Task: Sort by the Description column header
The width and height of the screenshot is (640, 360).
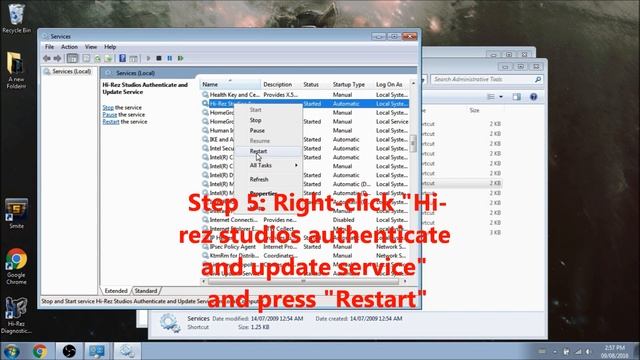Action: (x=280, y=84)
